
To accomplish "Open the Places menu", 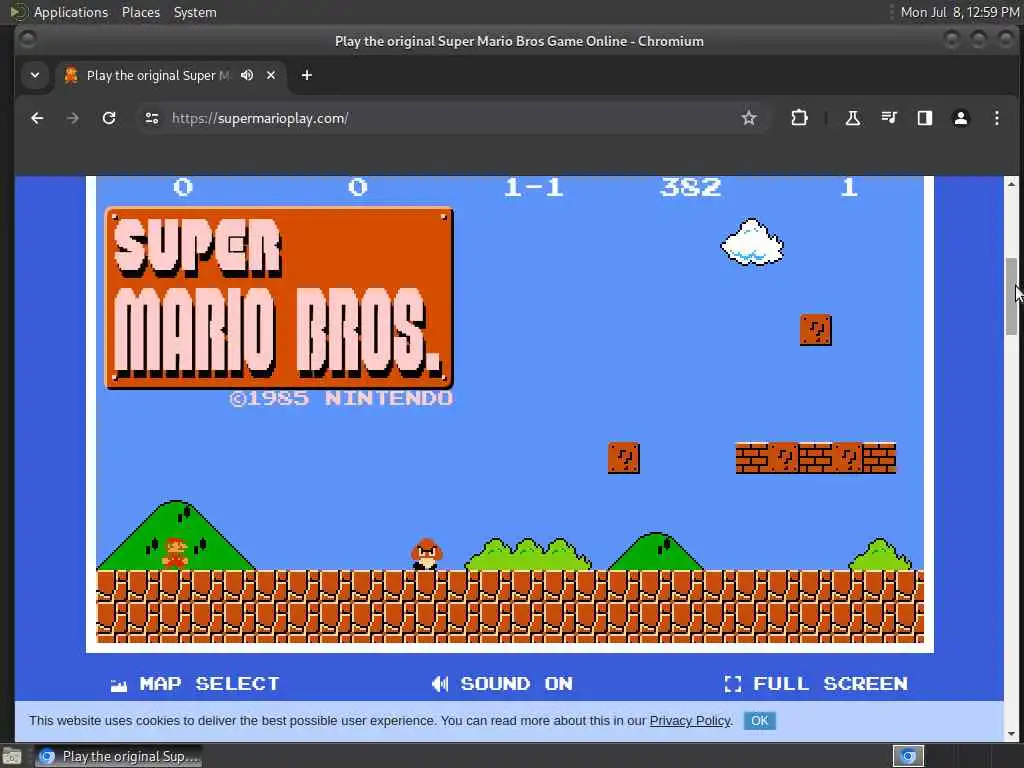I will pyautogui.click(x=140, y=12).
